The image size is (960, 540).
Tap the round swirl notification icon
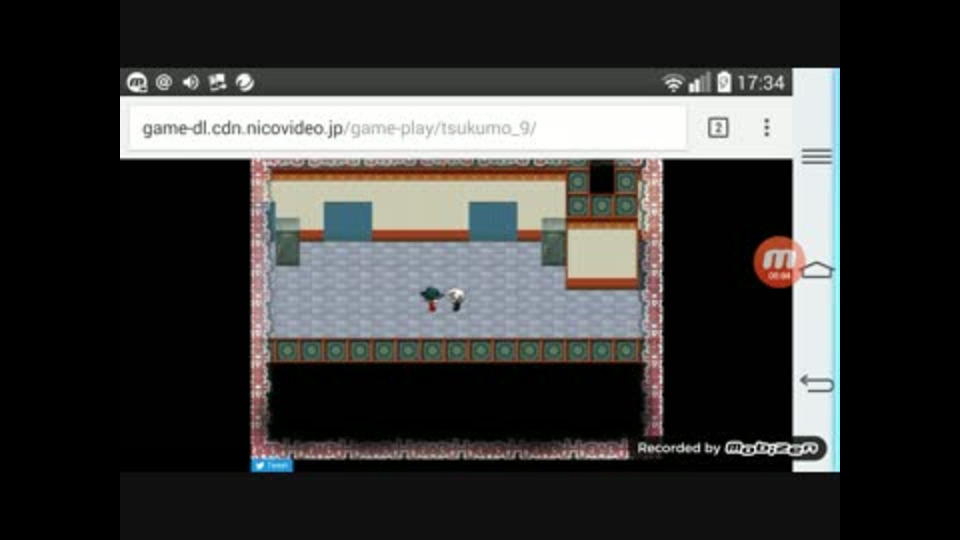[245, 82]
